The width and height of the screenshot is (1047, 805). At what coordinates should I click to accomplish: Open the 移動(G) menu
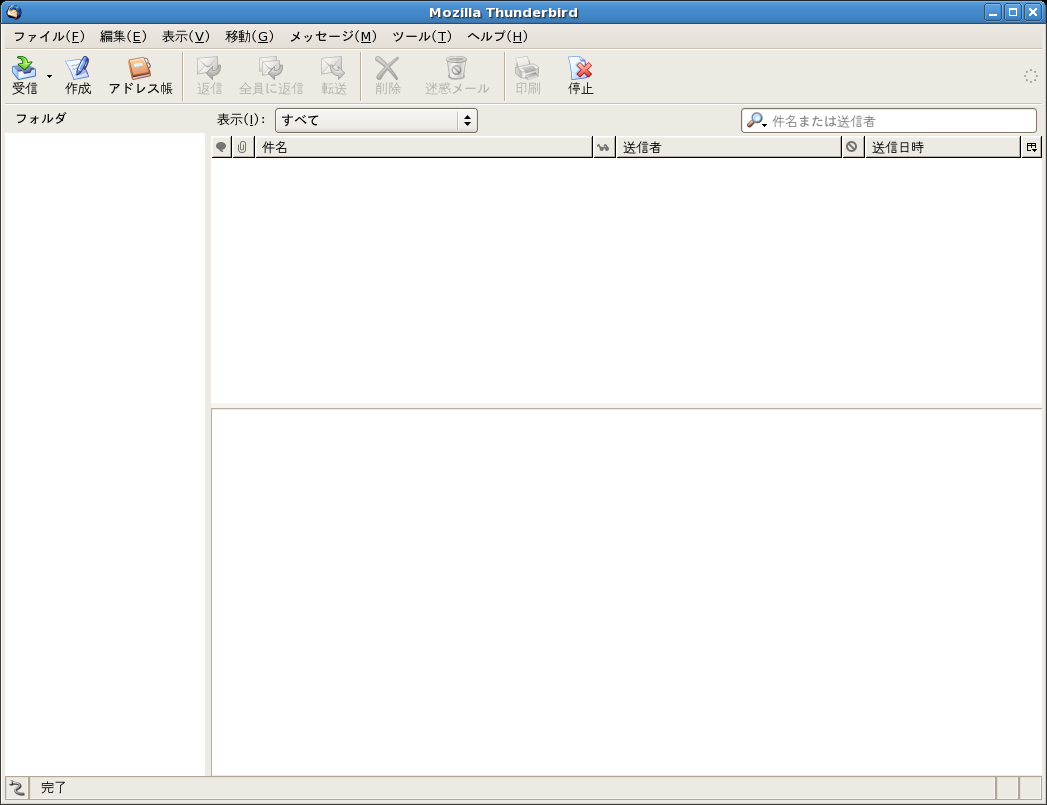click(249, 36)
